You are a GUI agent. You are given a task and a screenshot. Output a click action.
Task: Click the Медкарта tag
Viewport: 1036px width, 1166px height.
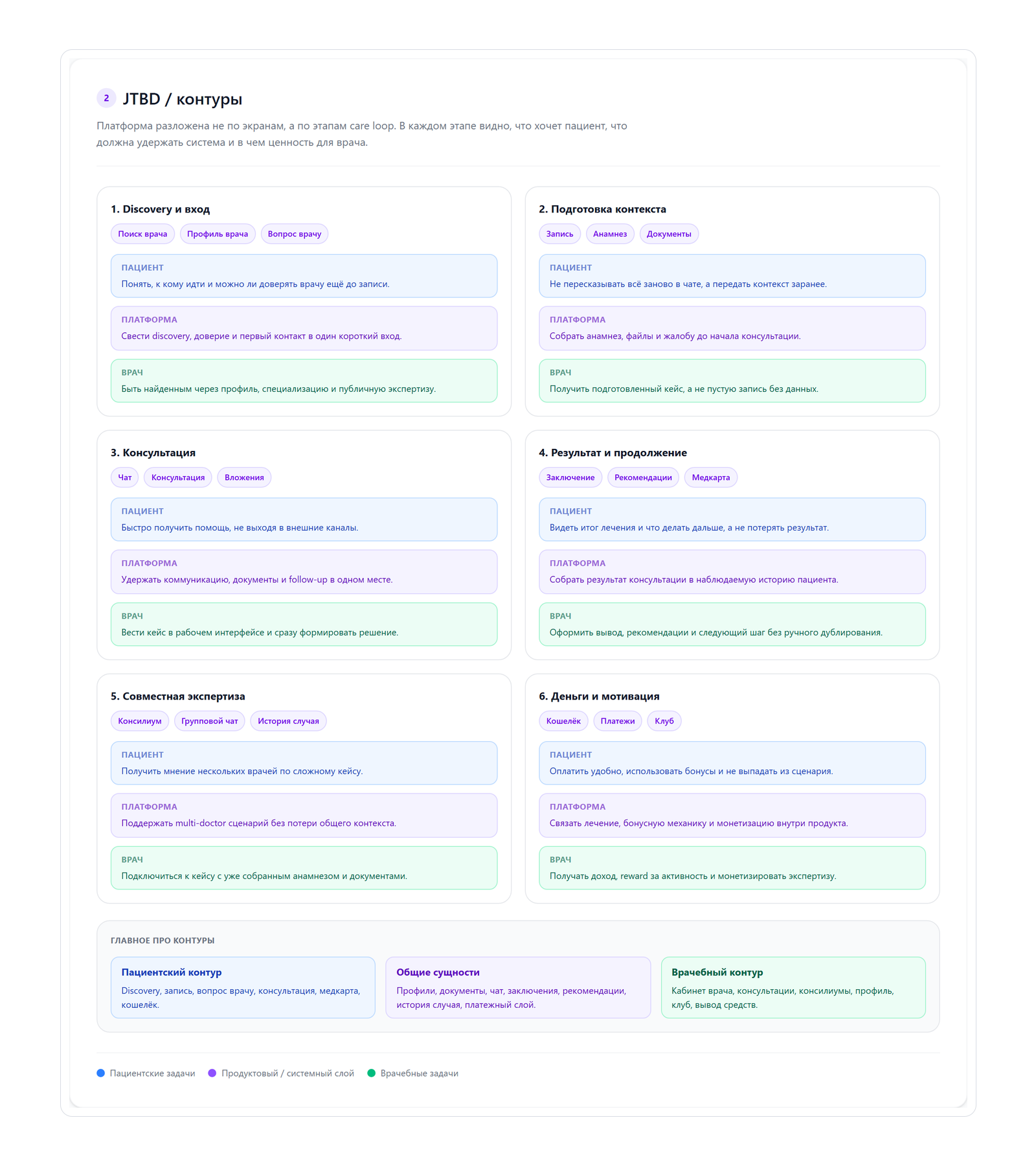tap(711, 477)
